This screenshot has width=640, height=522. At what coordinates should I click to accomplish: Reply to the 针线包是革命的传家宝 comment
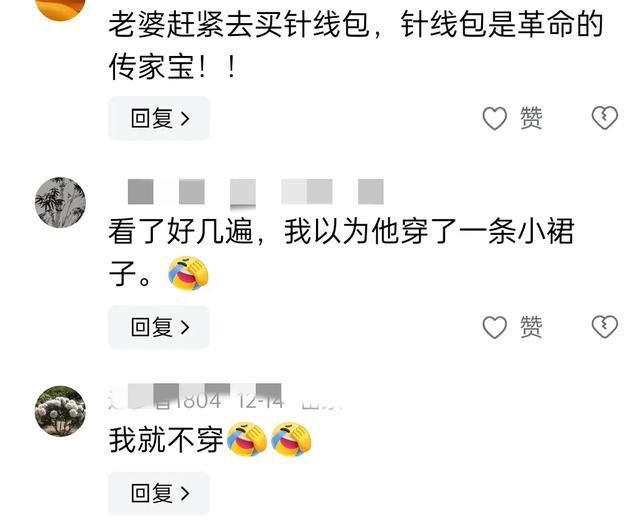point(159,118)
